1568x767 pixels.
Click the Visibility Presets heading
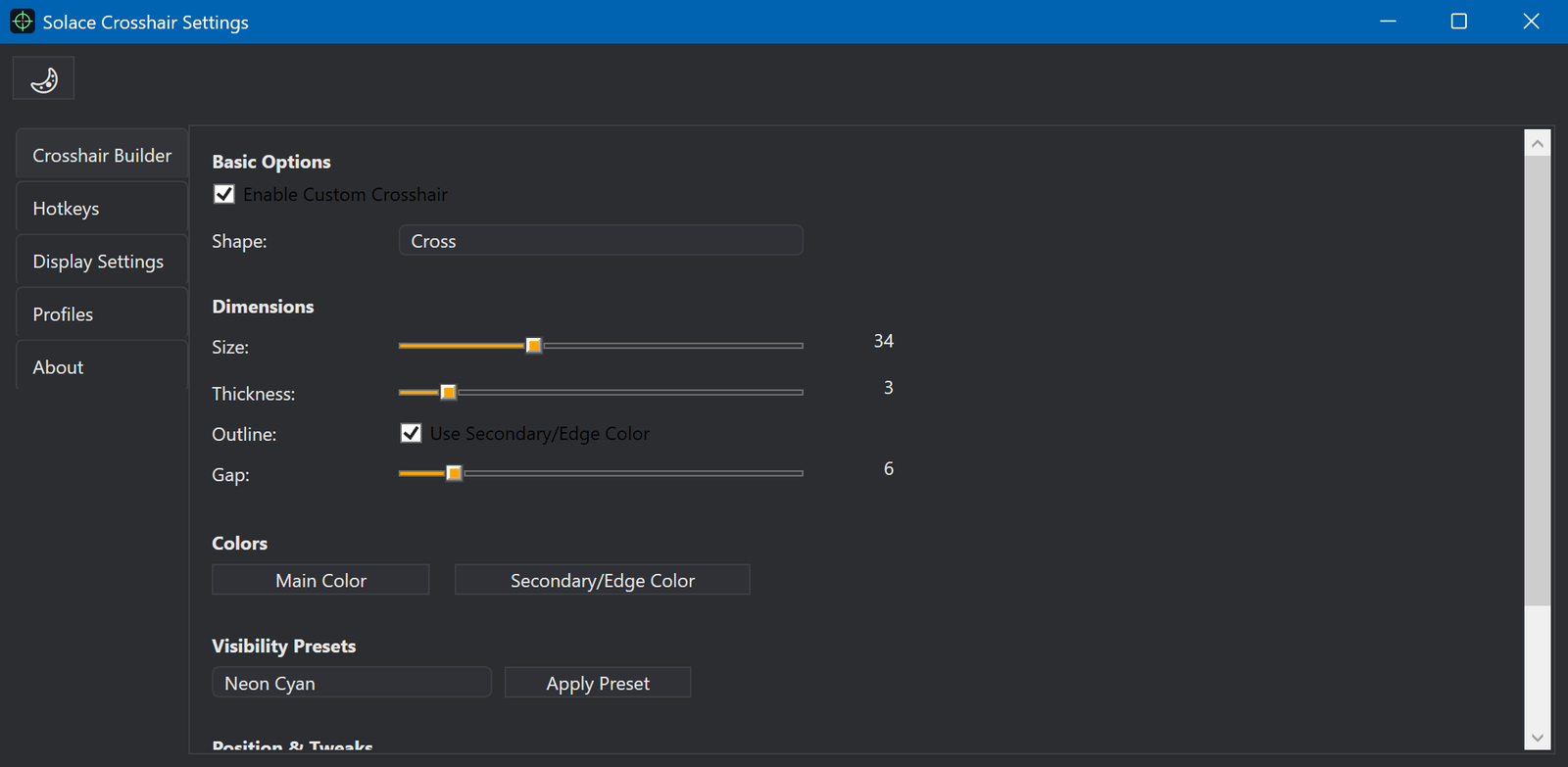click(x=284, y=647)
